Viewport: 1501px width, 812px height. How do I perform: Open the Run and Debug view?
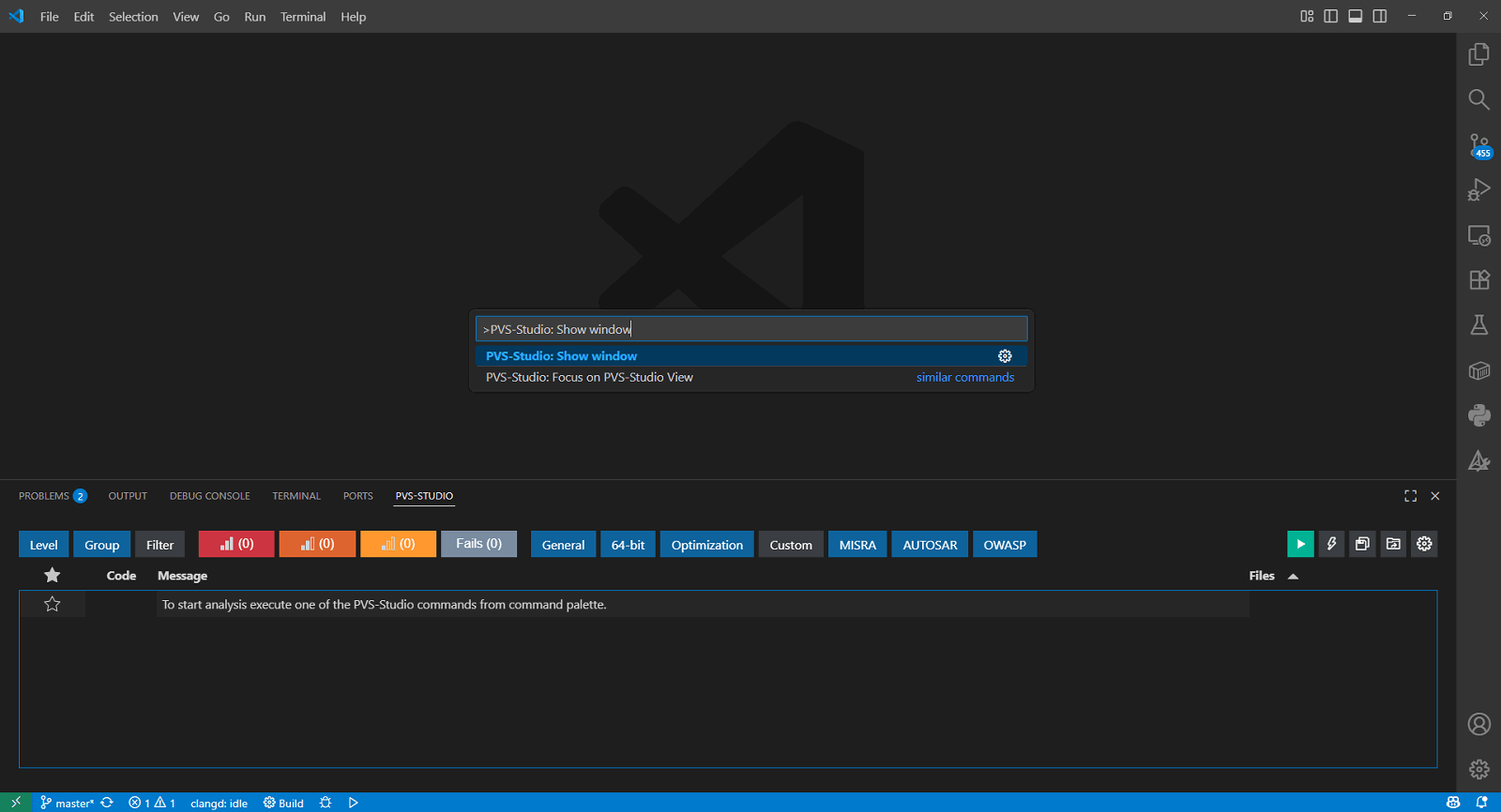1478,189
